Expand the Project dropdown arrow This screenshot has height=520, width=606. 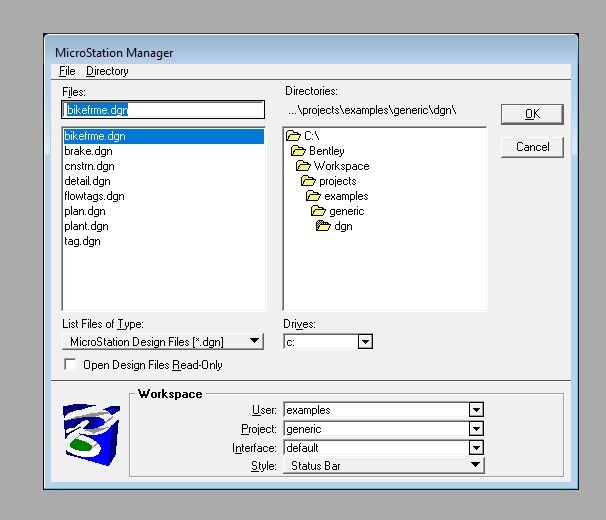point(476,428)
